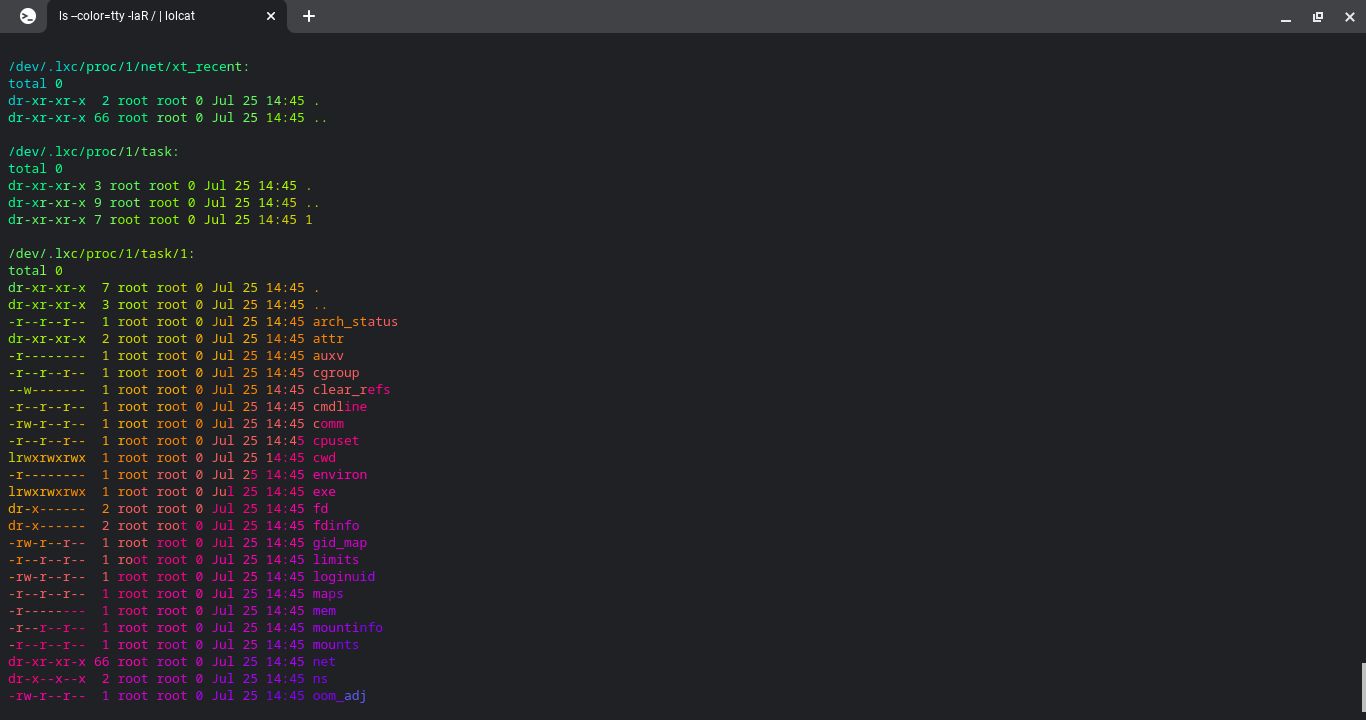Click the restore window icon
The height and width of the screenshot is (720, 1366).
(x=1317, y=17)
